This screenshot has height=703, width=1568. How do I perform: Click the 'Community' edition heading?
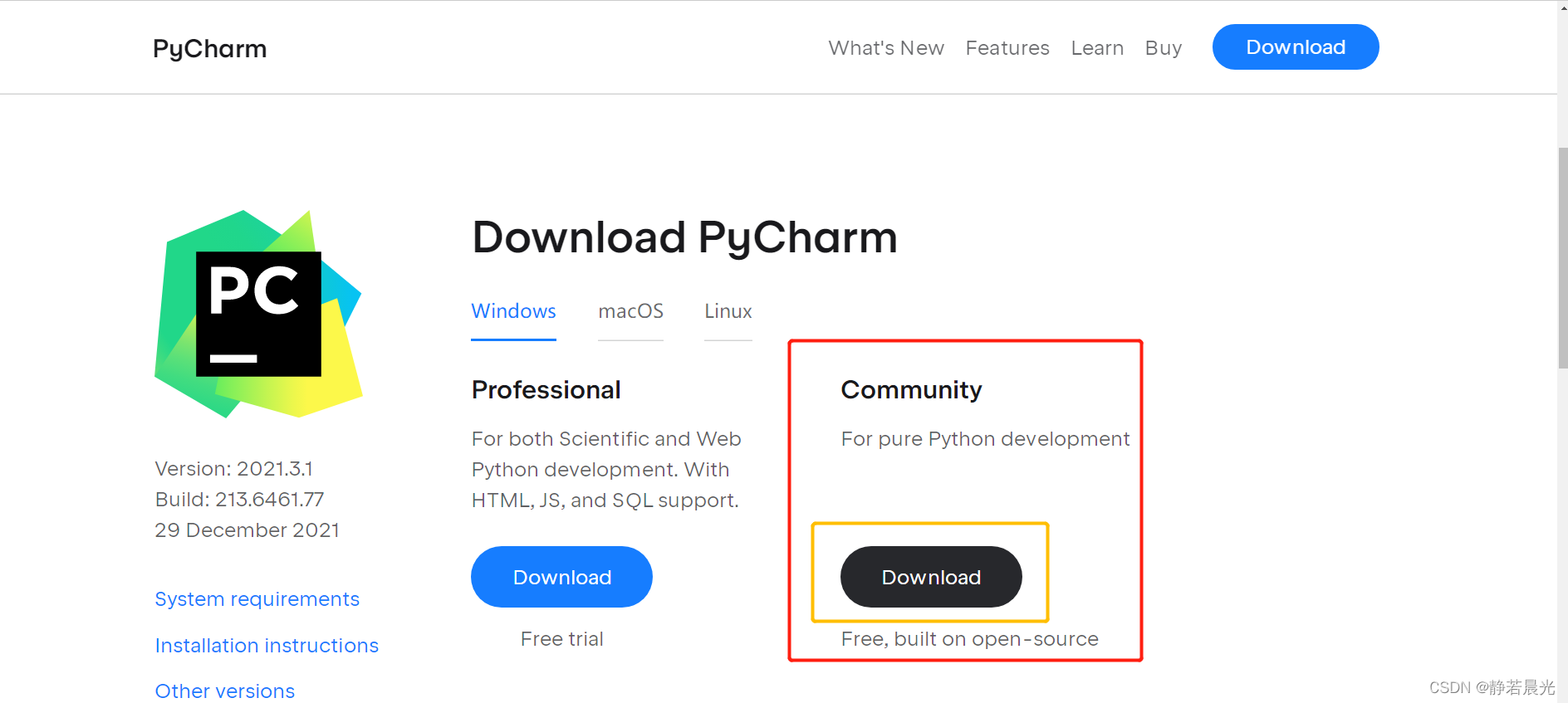tap(911, 389)
